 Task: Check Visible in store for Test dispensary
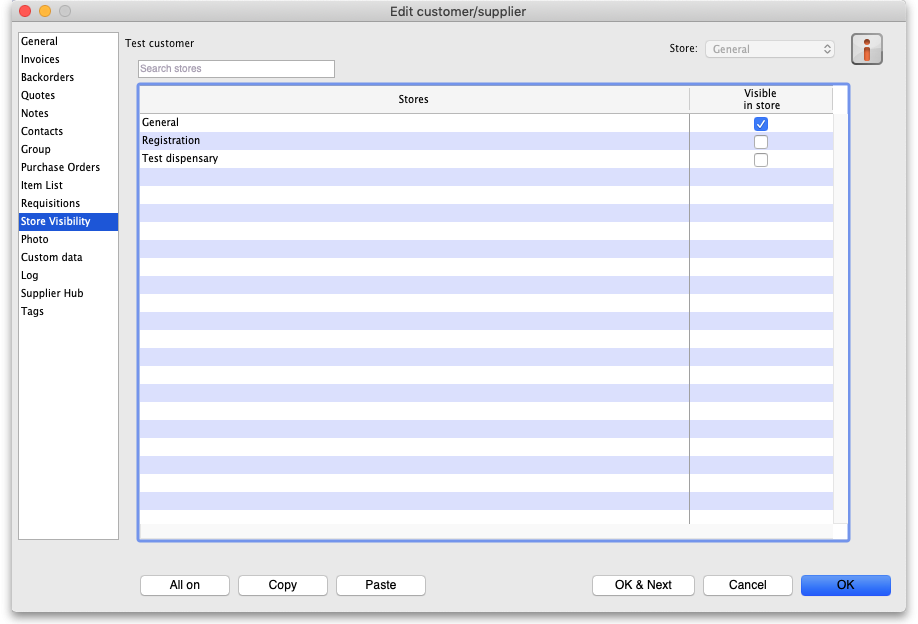761,160
